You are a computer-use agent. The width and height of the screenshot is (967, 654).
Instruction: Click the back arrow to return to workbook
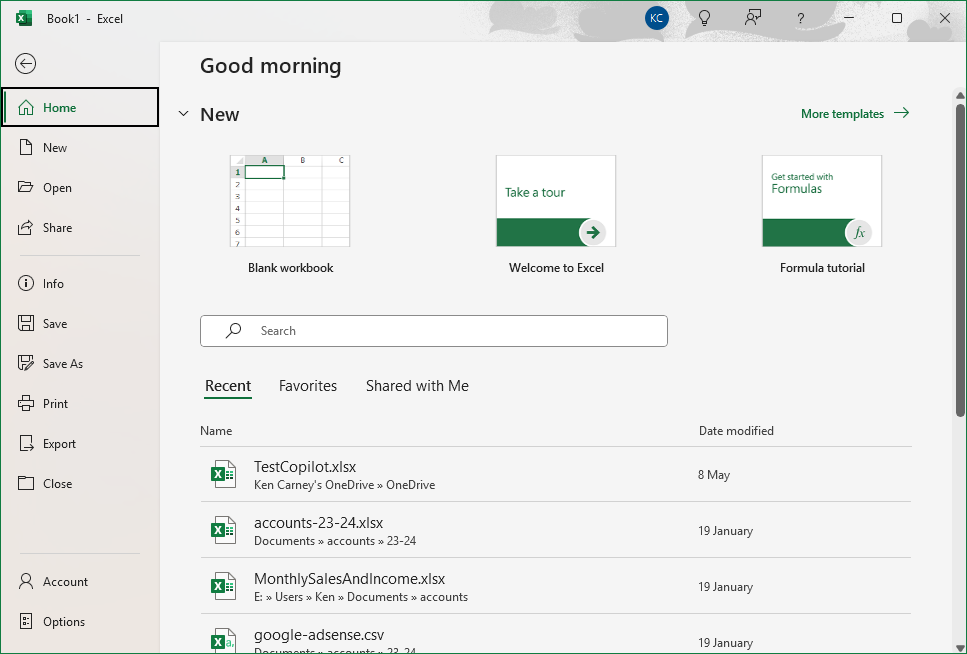tap(26, 64)
